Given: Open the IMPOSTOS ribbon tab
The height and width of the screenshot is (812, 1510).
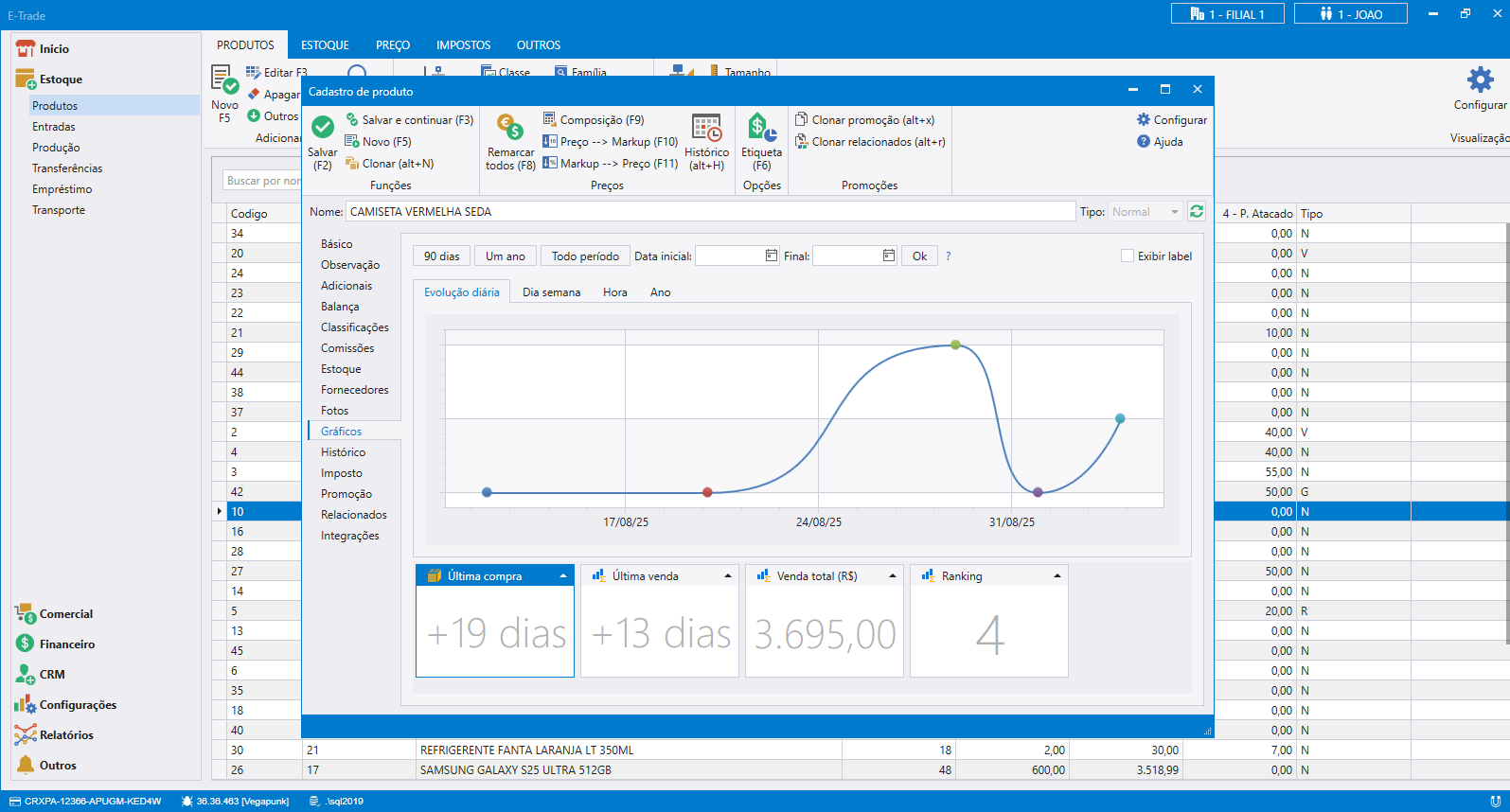Looking at the screenshot, I should pyautogui.click(x=463, y=45).
